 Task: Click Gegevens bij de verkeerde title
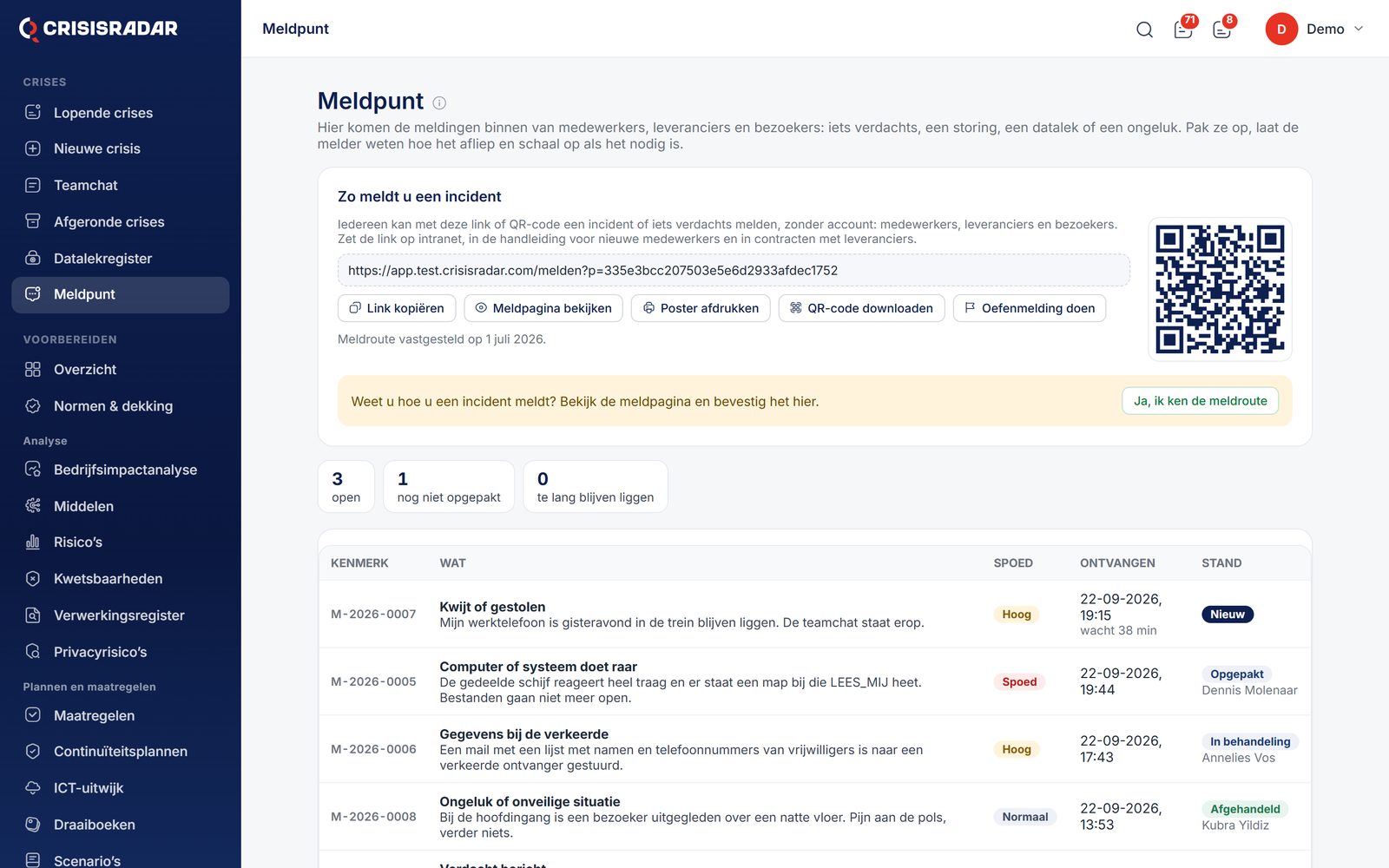tap(523, 734)
